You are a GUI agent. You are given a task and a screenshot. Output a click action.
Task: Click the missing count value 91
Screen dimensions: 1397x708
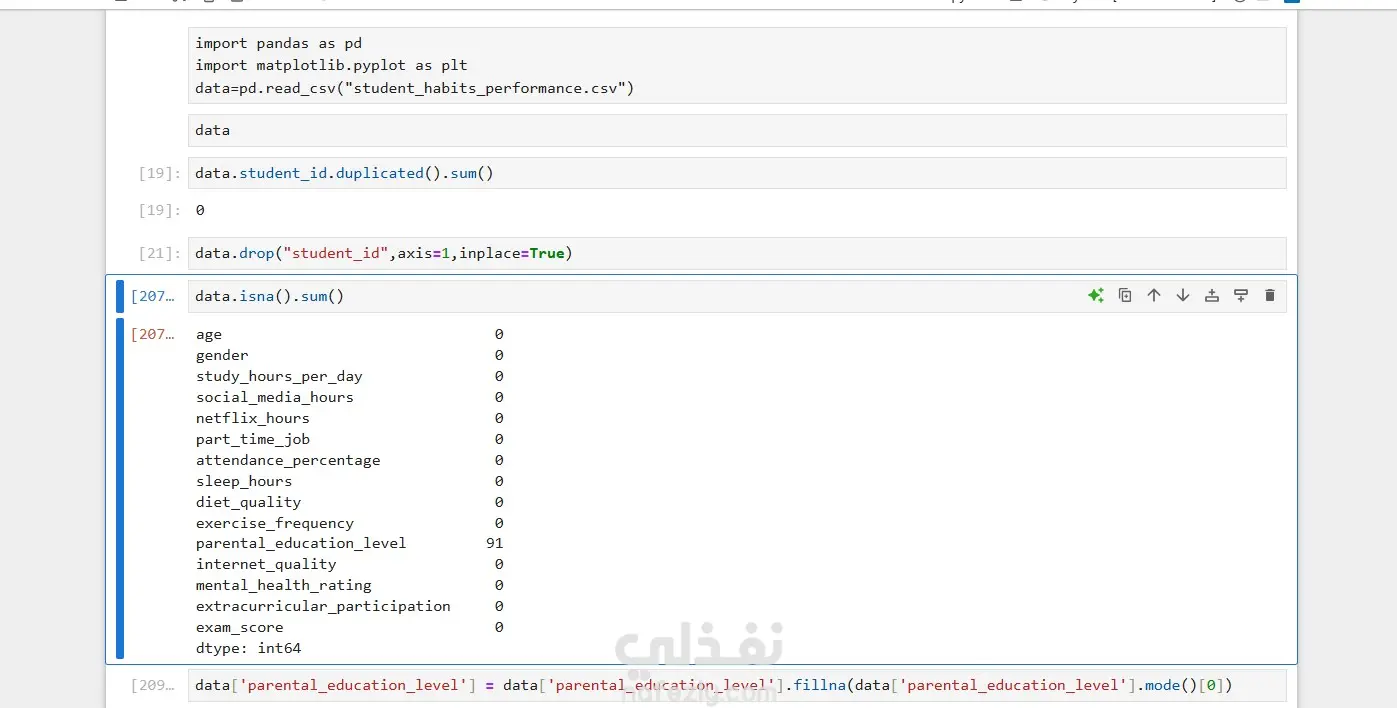point(495,543)
